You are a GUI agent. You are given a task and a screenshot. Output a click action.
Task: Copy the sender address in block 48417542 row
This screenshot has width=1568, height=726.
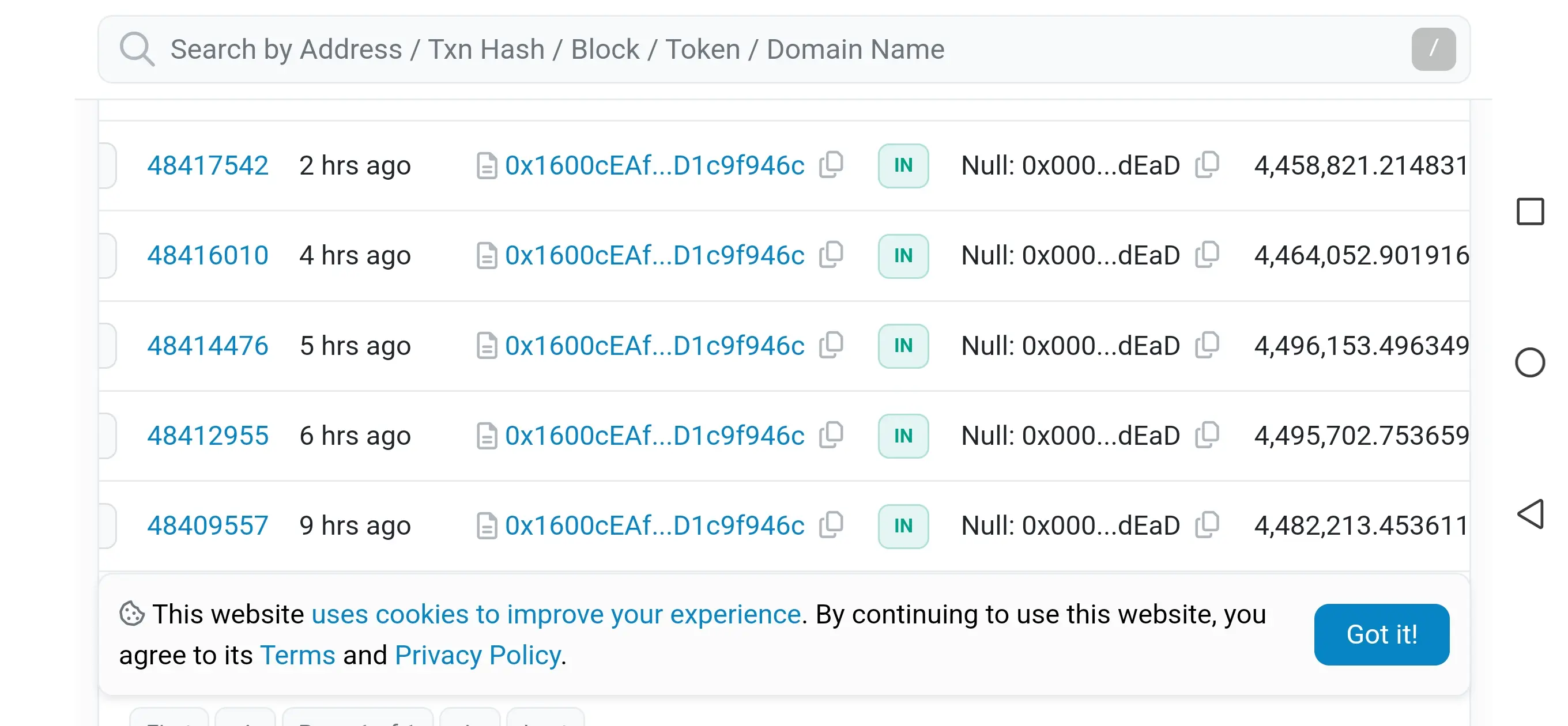pyautogui.click(x=831, y=164)
